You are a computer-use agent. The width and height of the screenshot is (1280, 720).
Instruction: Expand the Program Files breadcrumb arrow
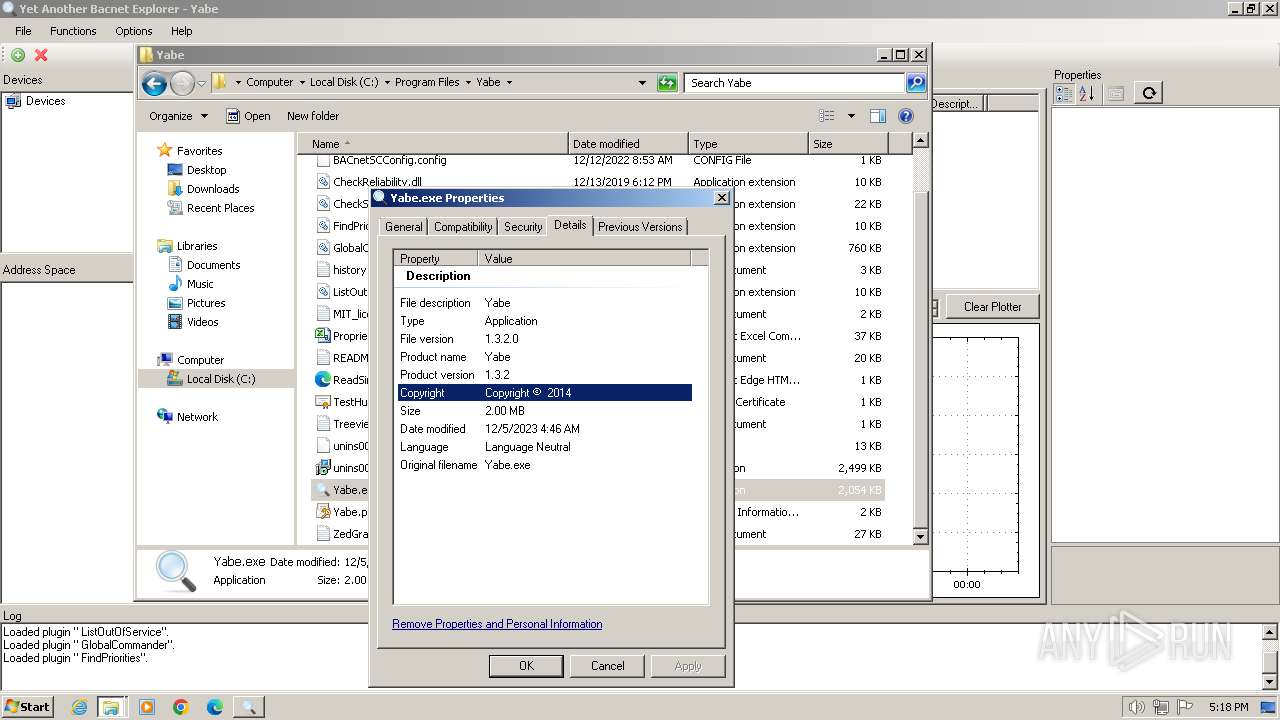[468, 83]
